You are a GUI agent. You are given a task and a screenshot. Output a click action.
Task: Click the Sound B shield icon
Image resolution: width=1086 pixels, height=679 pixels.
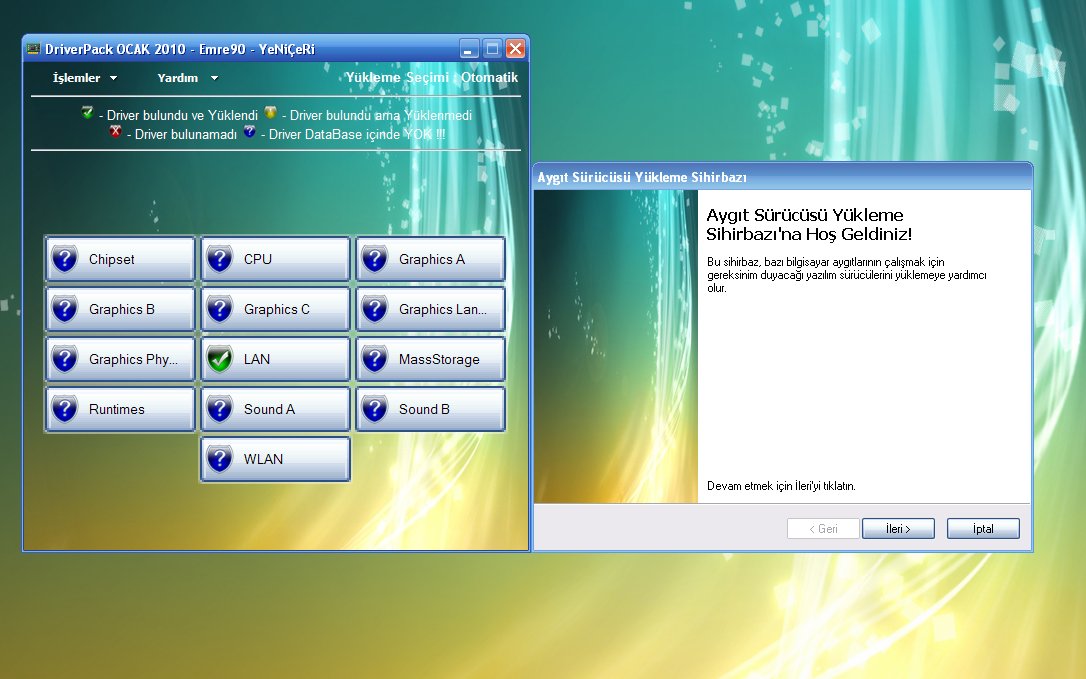pyautogui.click(x=375, y=409)
